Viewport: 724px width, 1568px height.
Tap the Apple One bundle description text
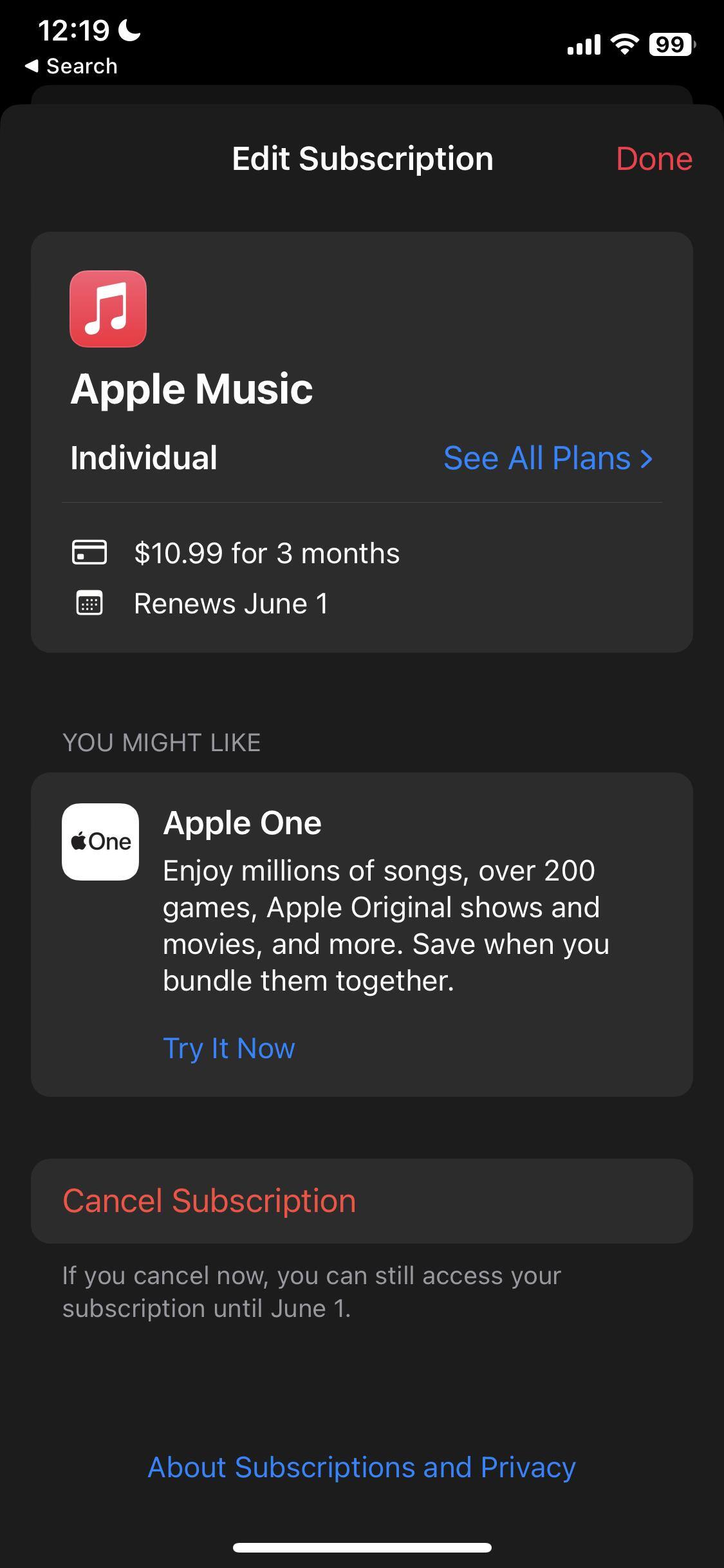[386, 925]
